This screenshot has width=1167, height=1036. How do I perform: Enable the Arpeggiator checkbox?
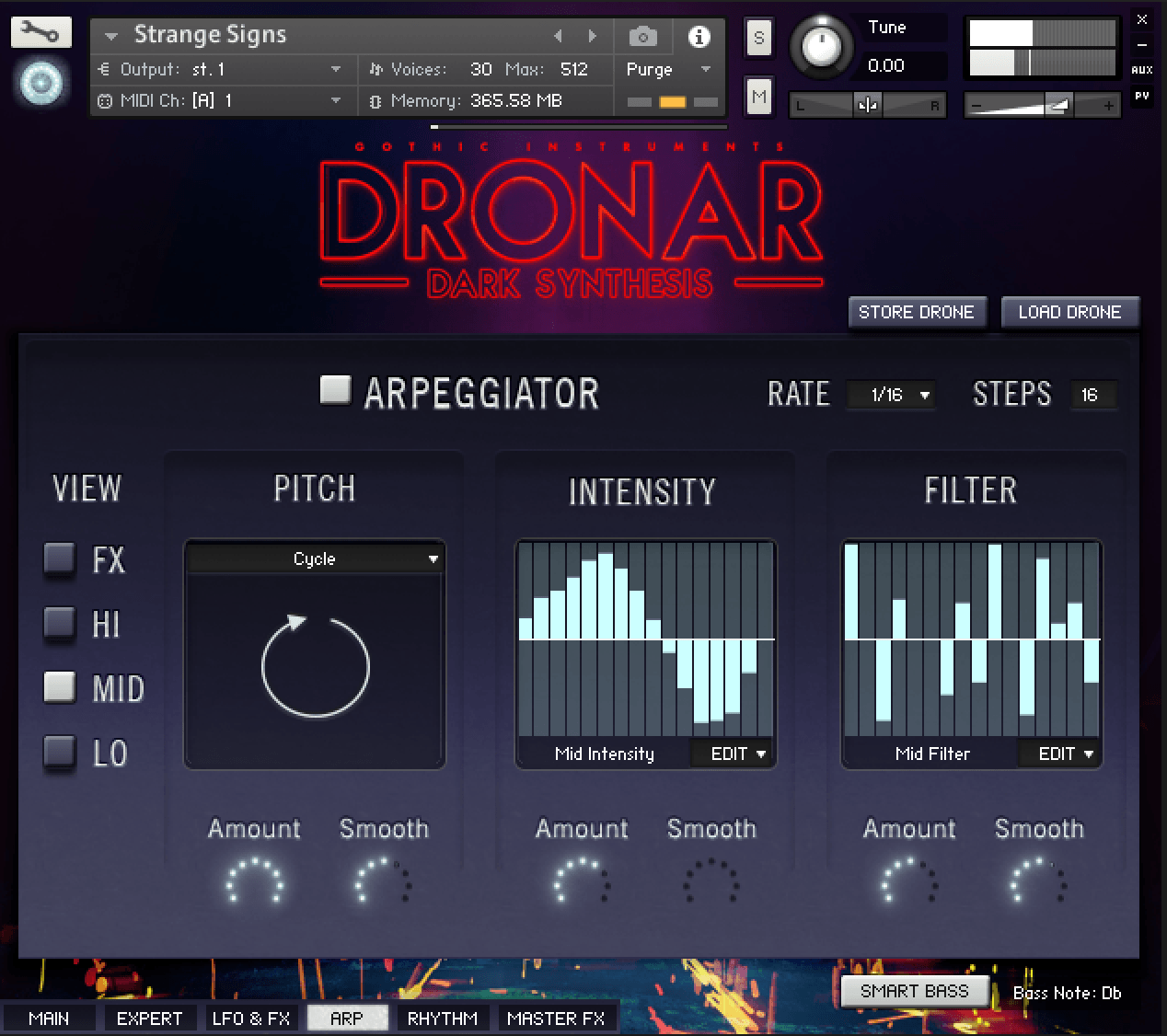pos(335,390)
